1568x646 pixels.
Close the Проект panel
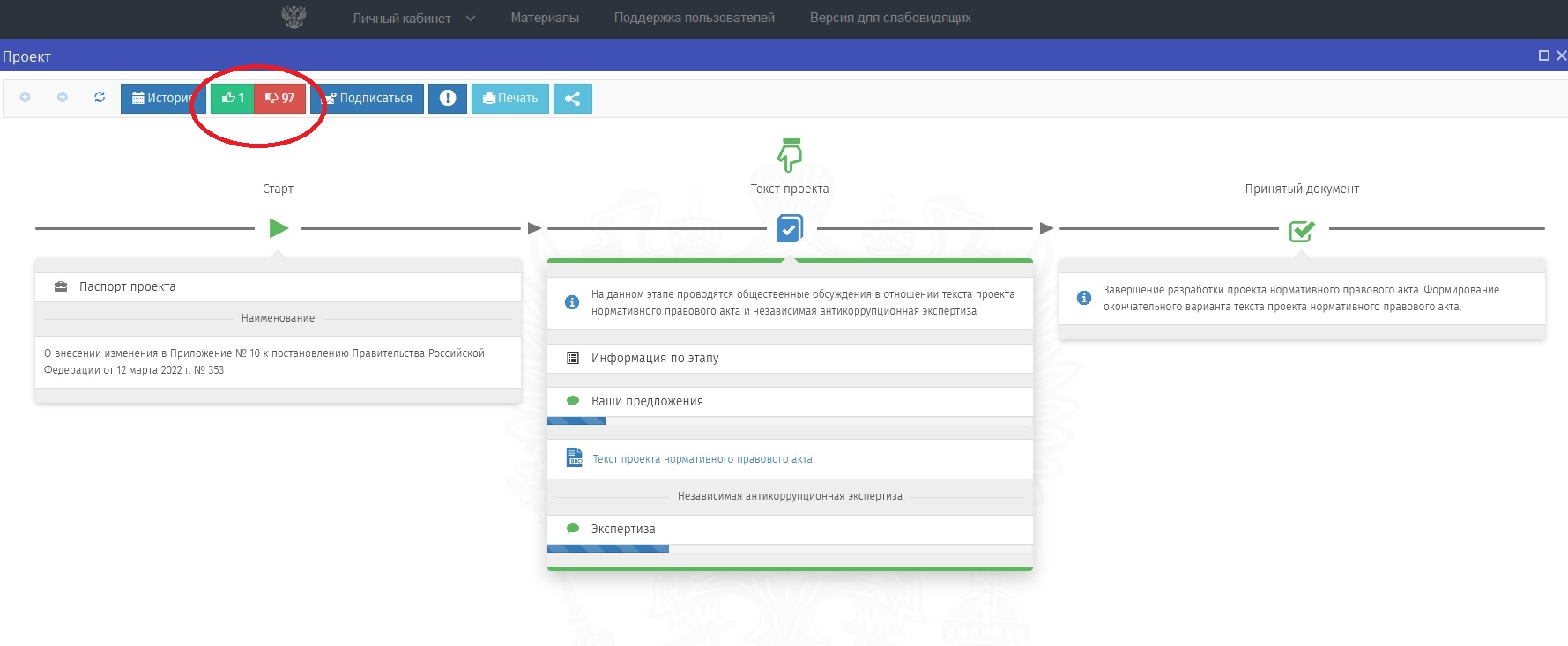click(x=1561, y=56)
